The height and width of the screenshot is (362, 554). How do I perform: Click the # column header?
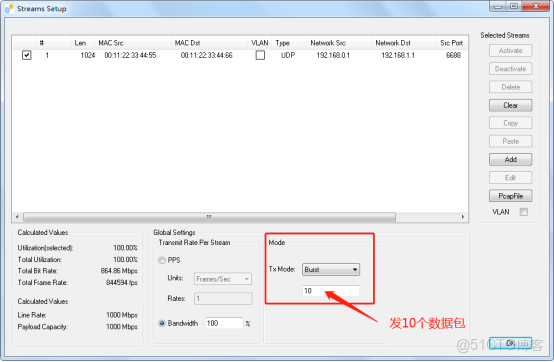(53, 43)
